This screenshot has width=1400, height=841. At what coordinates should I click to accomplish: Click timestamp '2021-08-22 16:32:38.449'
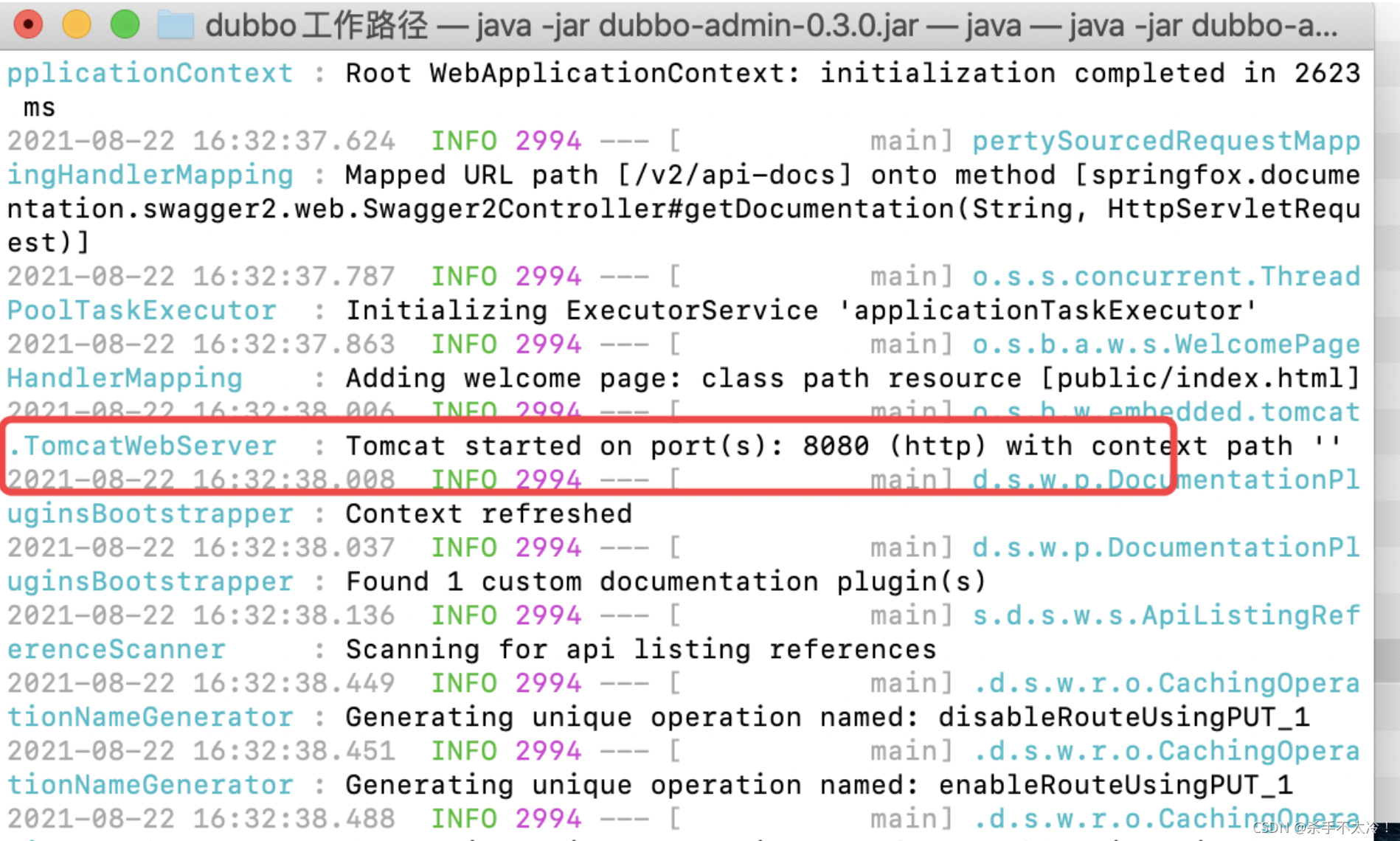pos(201,683)
